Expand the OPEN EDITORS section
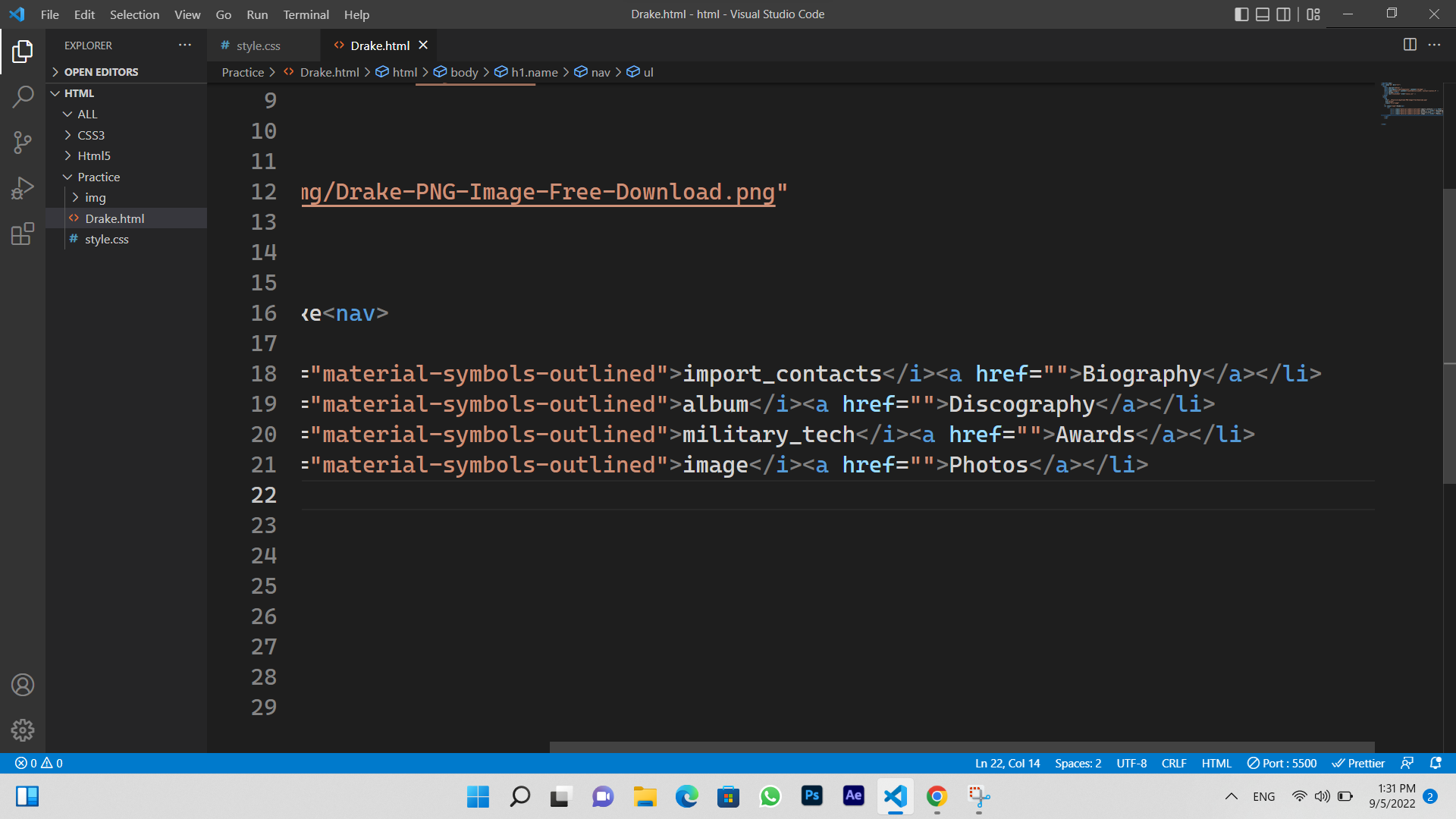 coord(126,72)
